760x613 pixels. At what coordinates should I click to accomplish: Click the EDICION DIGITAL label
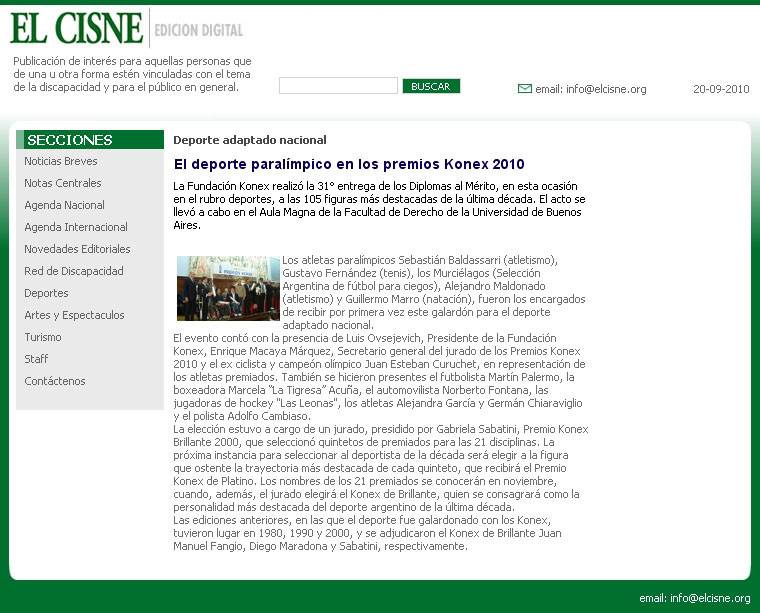(x=199, y=31)
